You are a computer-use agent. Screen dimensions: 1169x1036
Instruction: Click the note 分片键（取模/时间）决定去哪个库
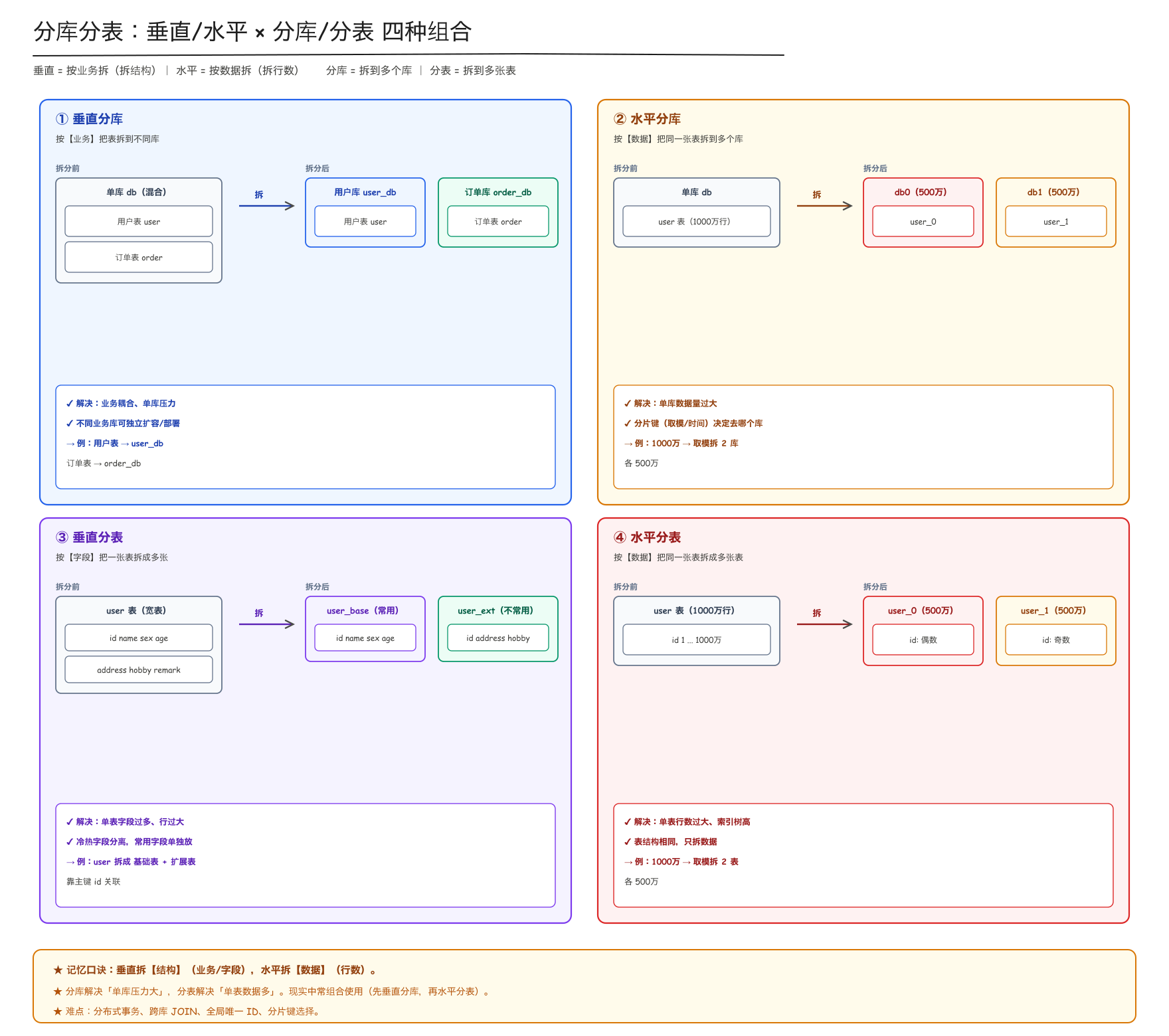(x=693, y=423)
